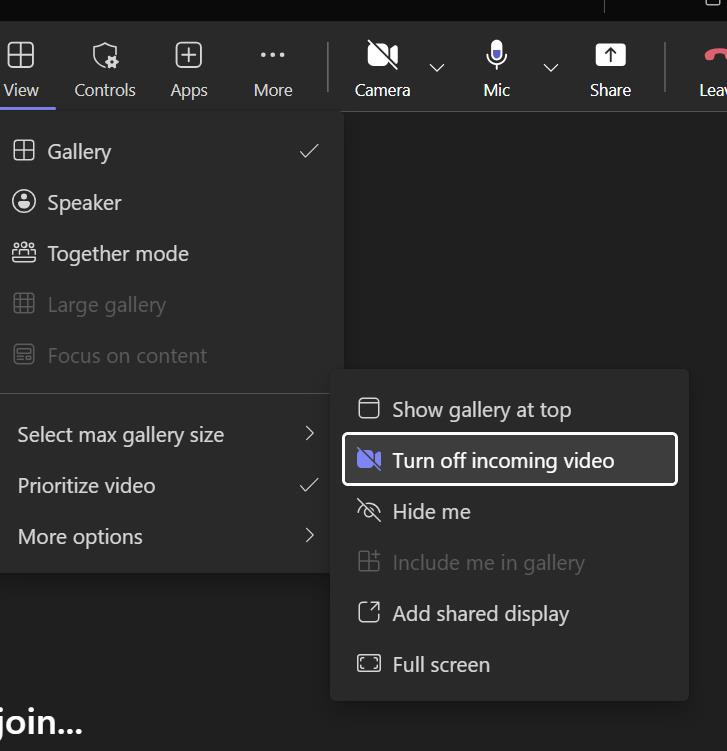Open the View toolbar button

(21, 69)
